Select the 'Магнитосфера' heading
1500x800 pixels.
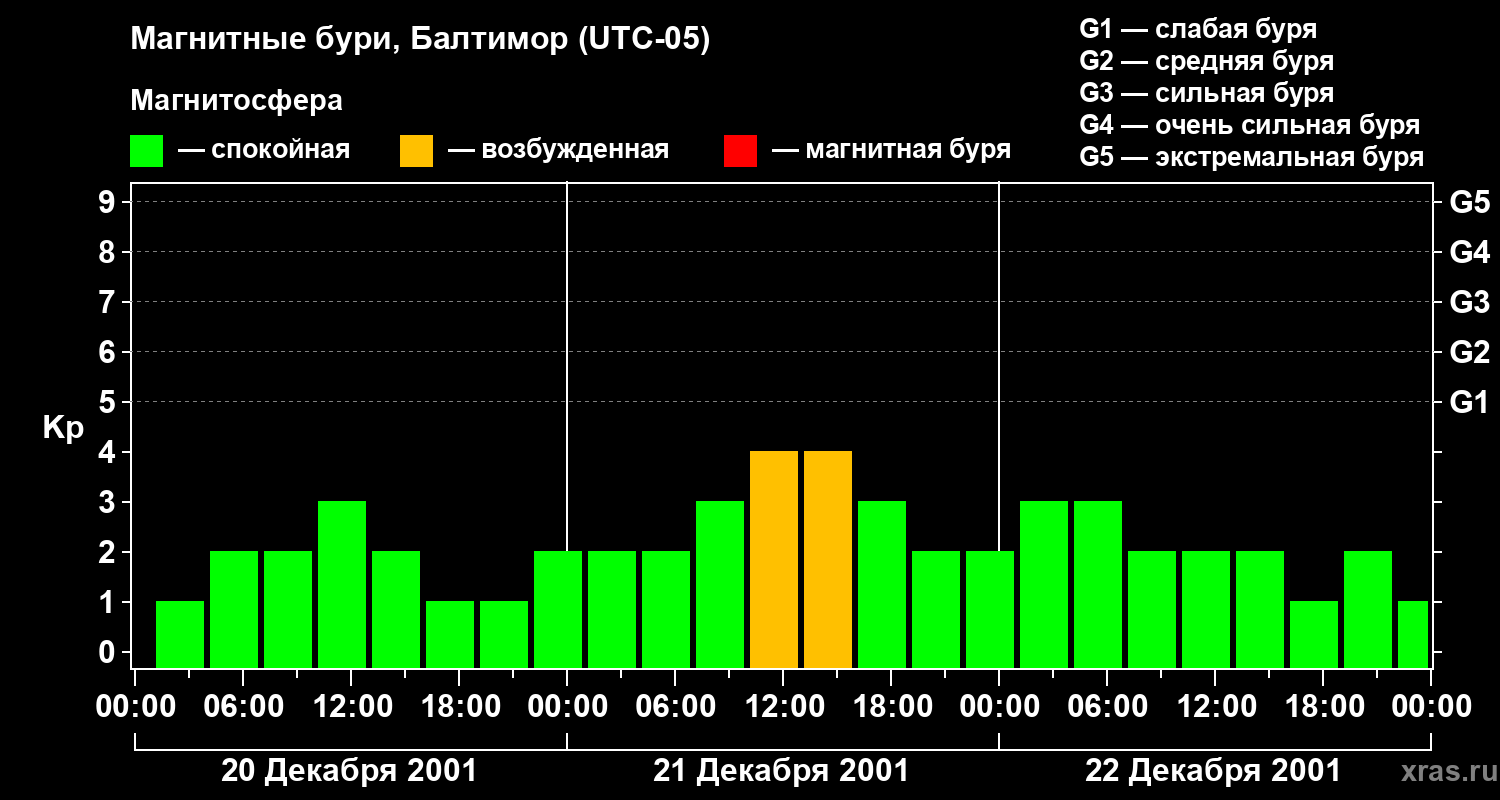click(237, 101)
